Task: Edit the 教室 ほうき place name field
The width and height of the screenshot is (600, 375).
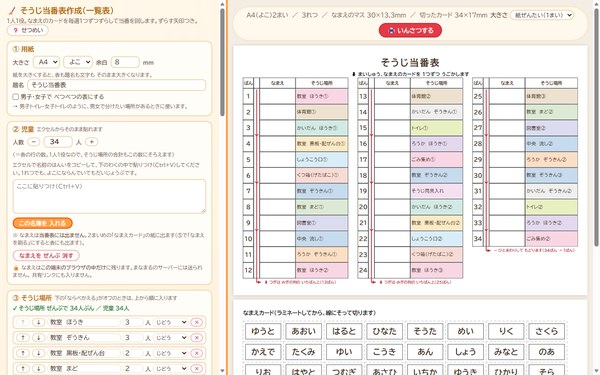Action: [84, 322]
